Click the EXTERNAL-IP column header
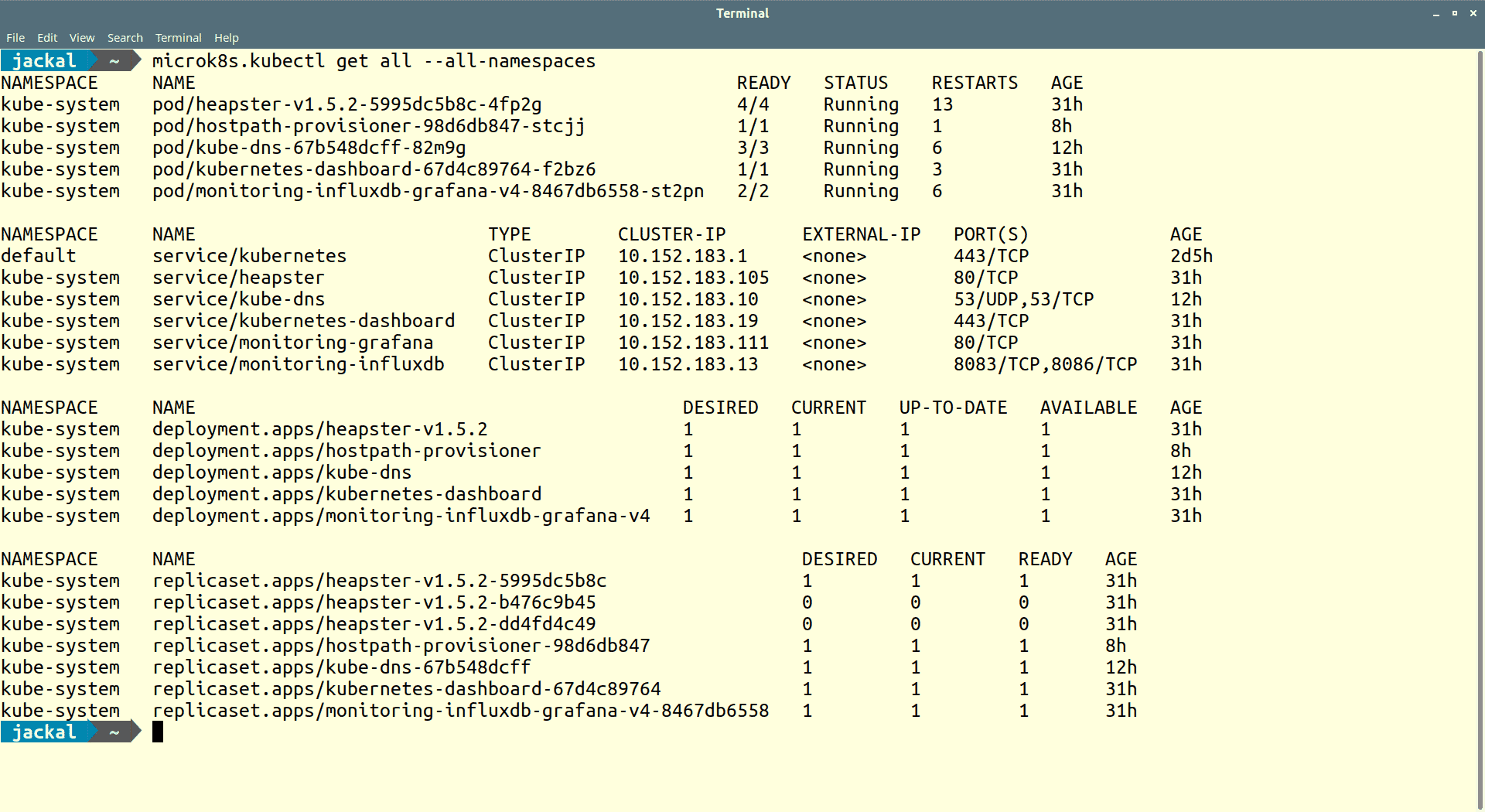The height and width of the screenshot is (812, 1485). (x=861, y=234)
